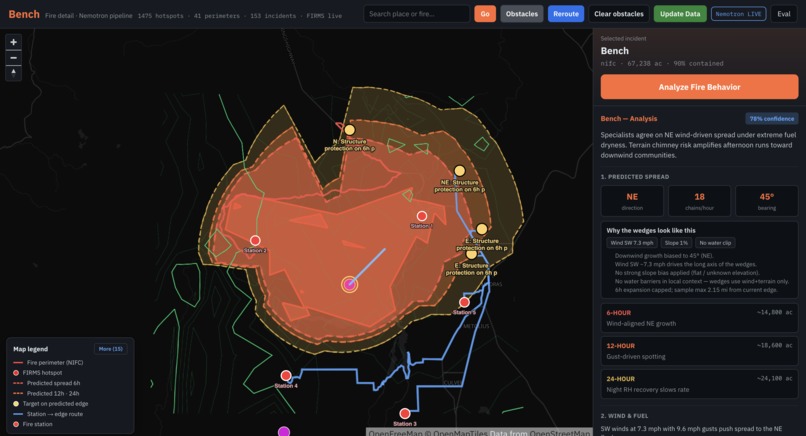Viewport: 806px width, 436px height.
Task: Click the 78% confidence badge
Action: 772,119
